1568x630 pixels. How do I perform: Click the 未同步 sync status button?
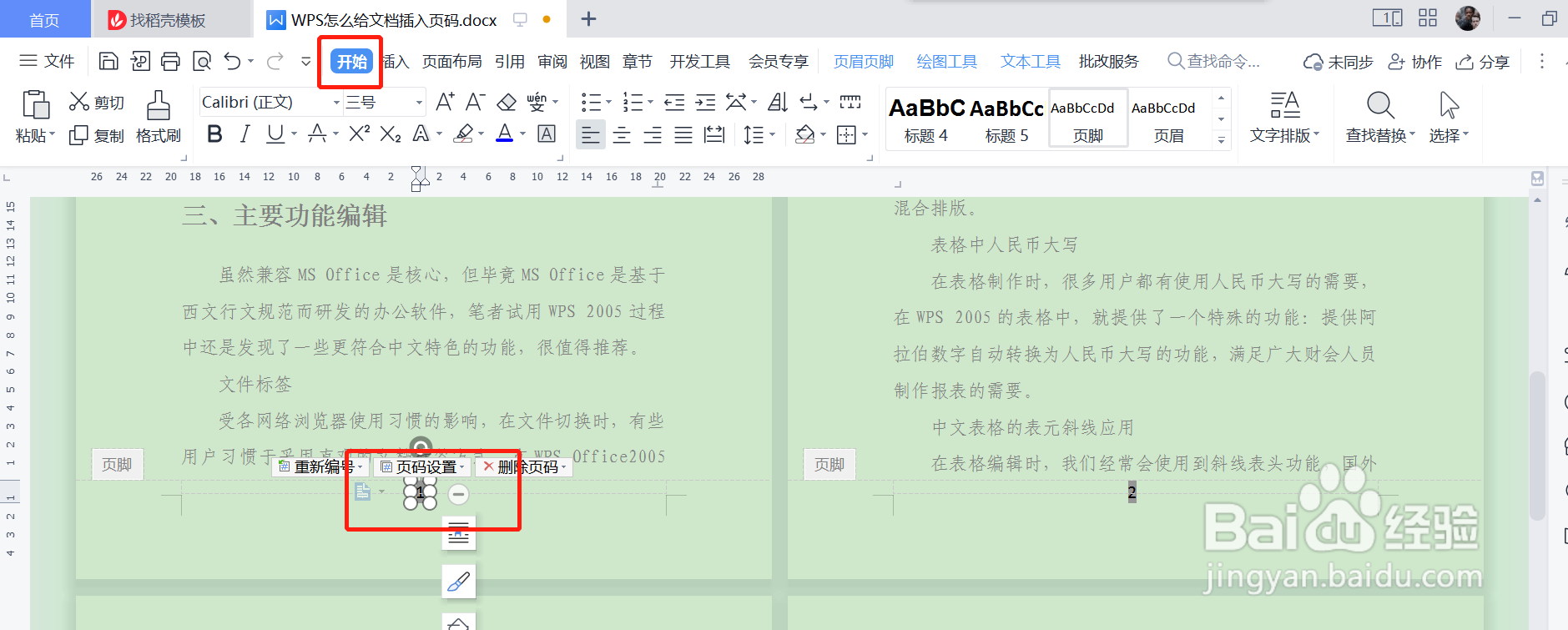pos(1338,62)
